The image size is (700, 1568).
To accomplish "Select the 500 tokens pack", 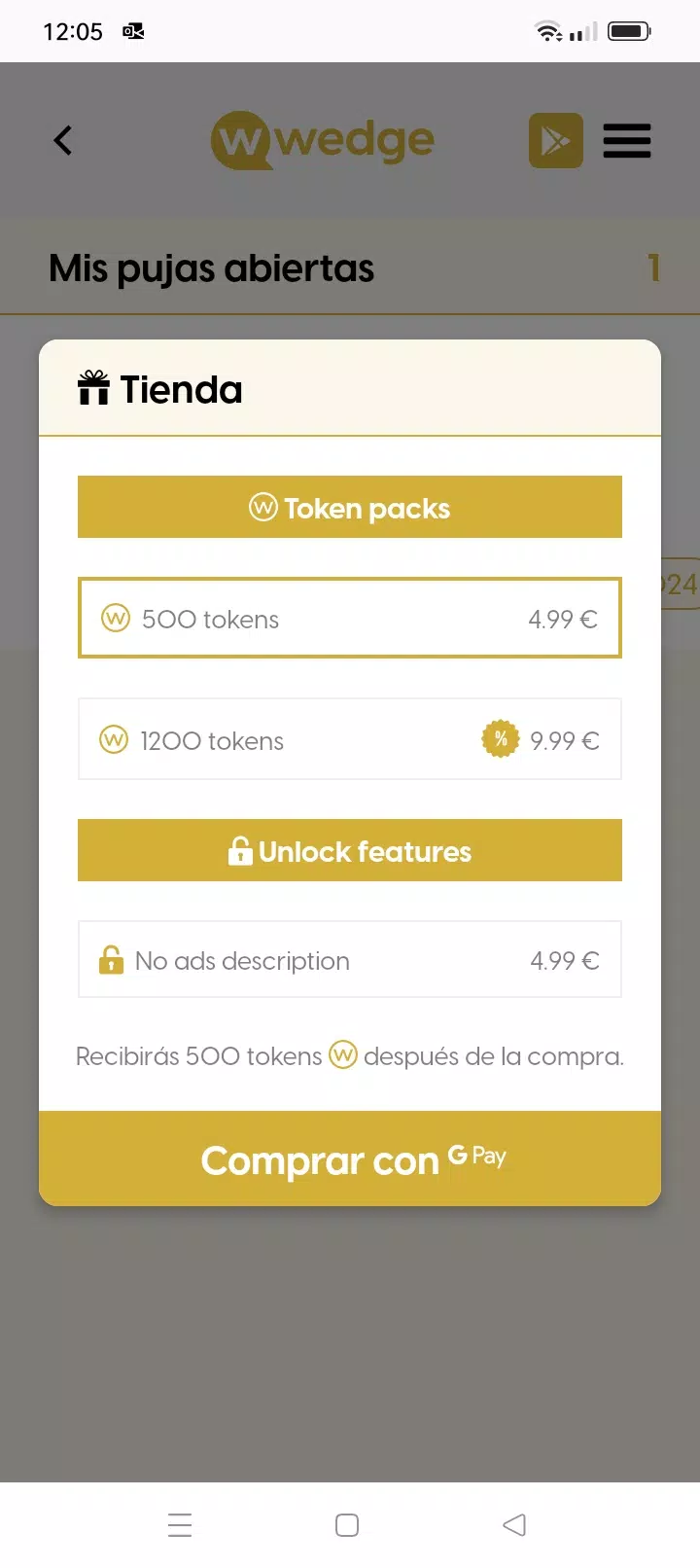I will (x=349, y=619).
